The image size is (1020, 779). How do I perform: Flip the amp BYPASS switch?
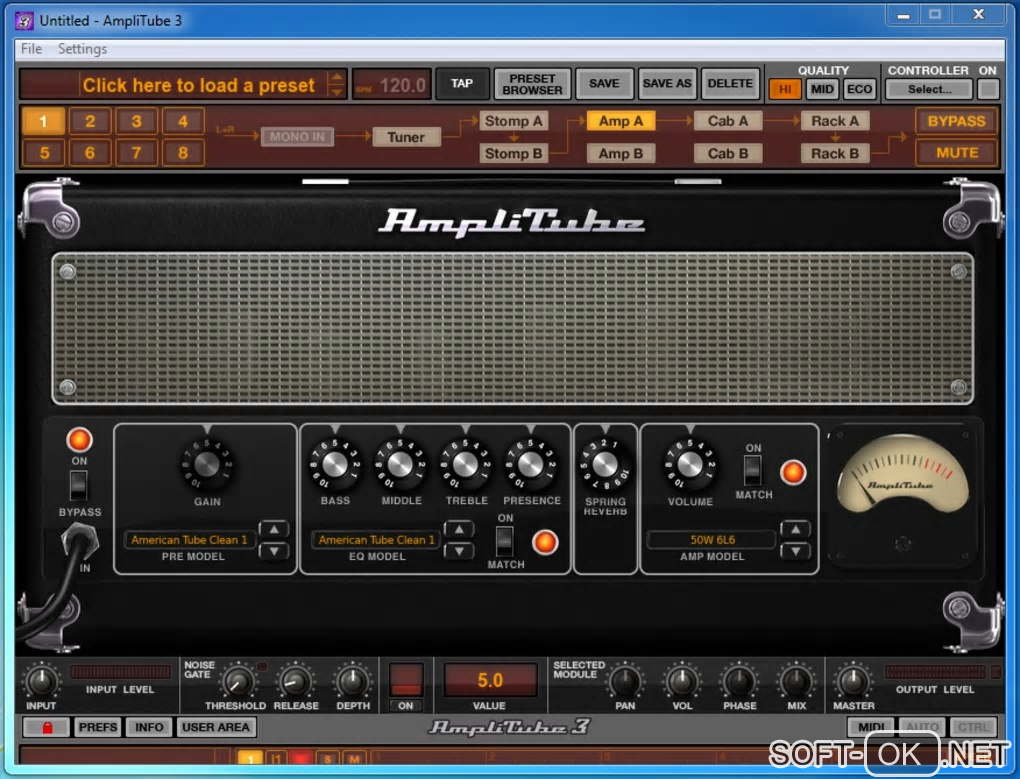[79, 485]
